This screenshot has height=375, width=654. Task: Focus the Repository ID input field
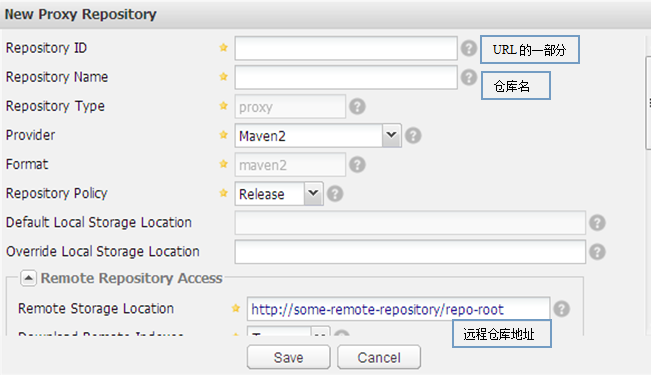346,48
